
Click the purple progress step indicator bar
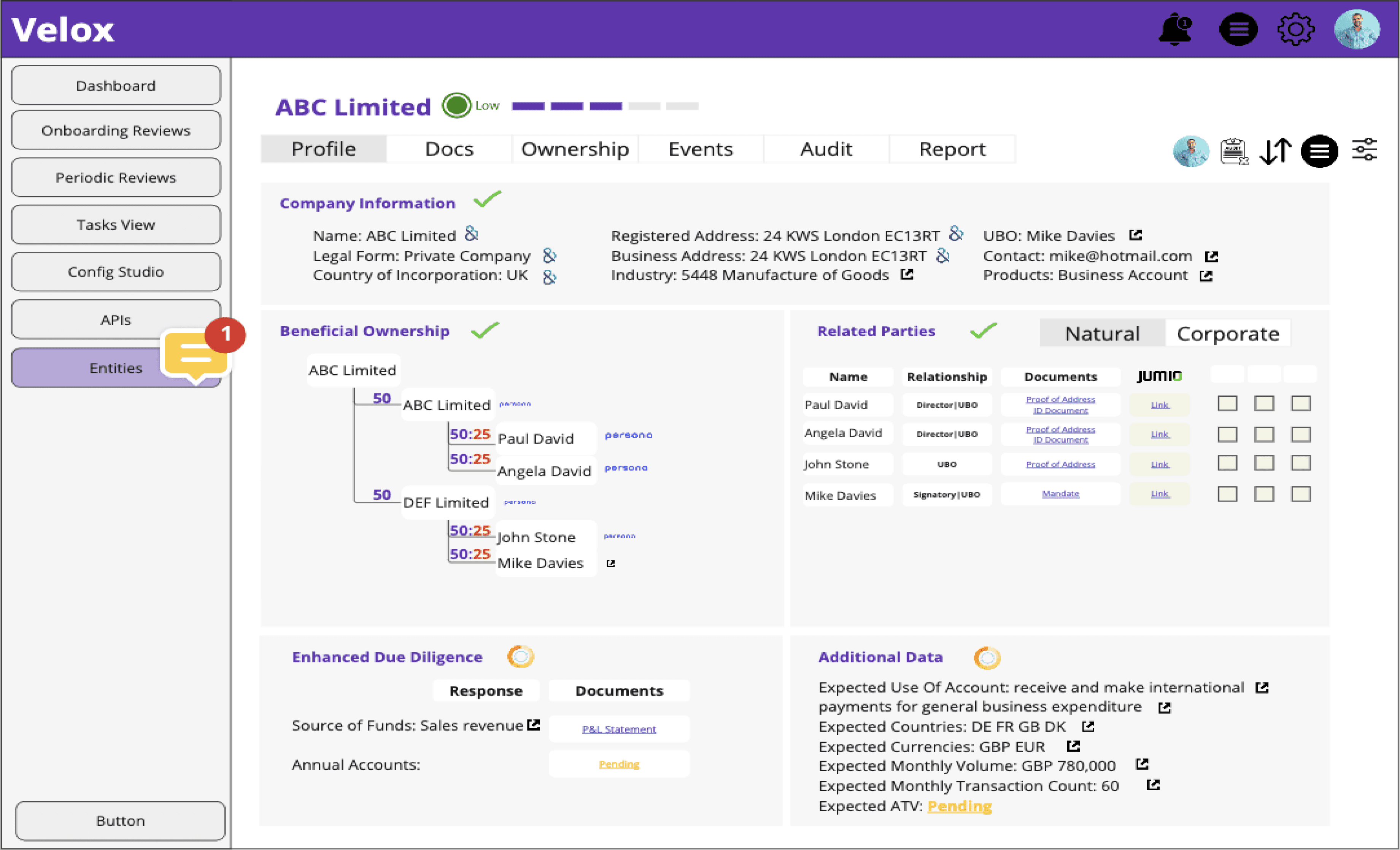(x=567, y=106)
